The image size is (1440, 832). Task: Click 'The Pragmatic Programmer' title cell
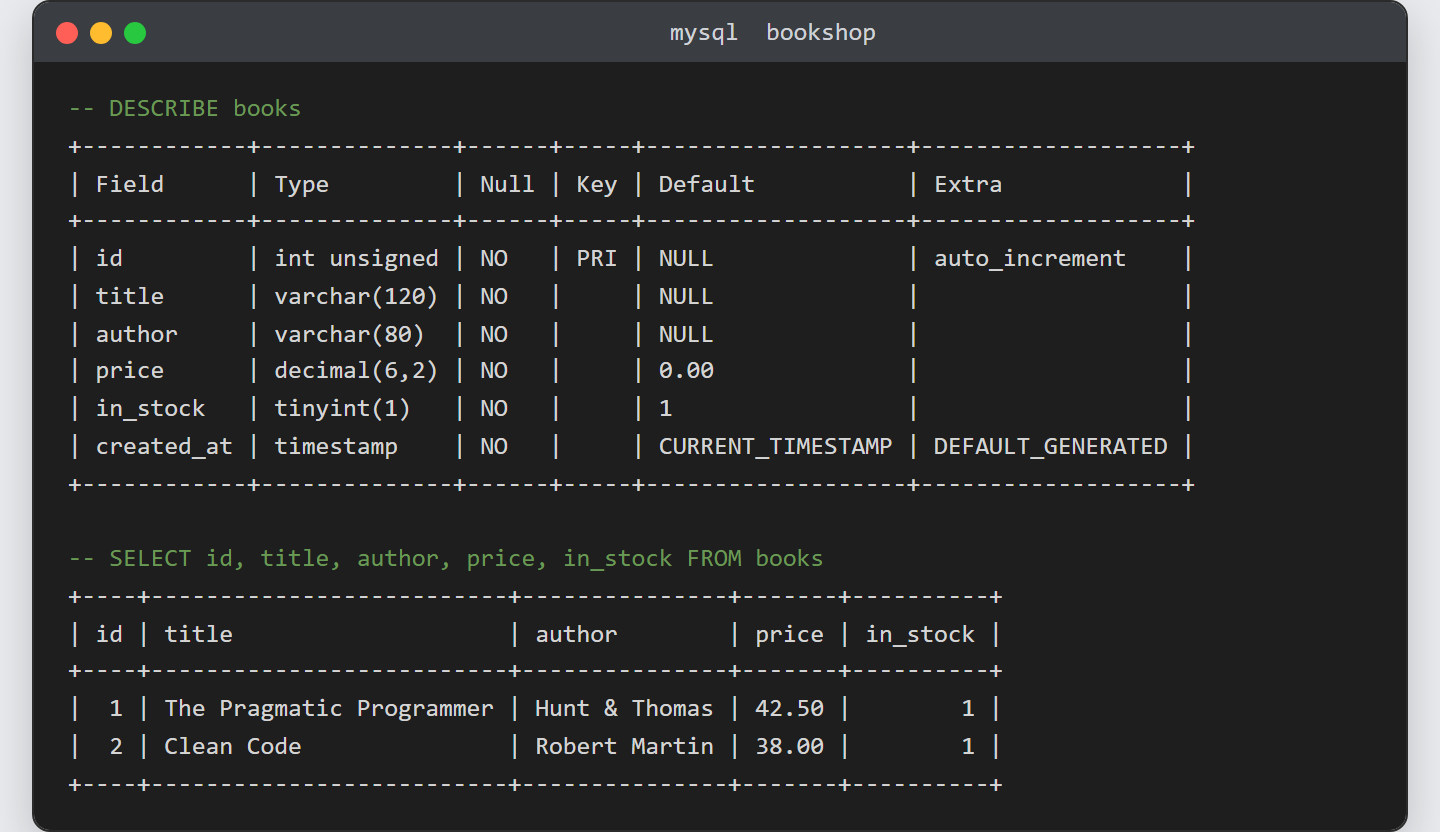click(x=329, y=708)
